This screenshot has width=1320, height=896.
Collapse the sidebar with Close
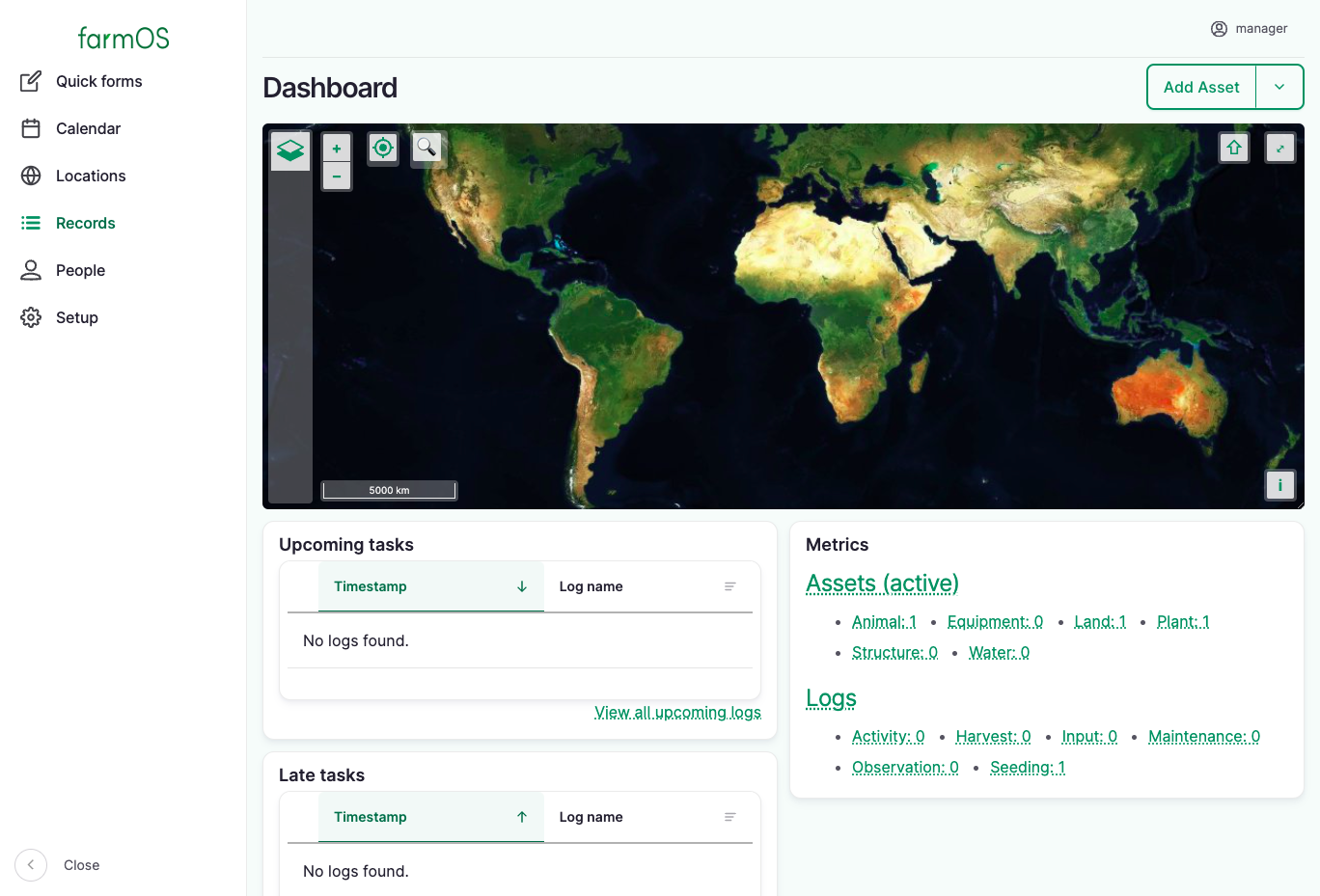(x=58, y=865)
